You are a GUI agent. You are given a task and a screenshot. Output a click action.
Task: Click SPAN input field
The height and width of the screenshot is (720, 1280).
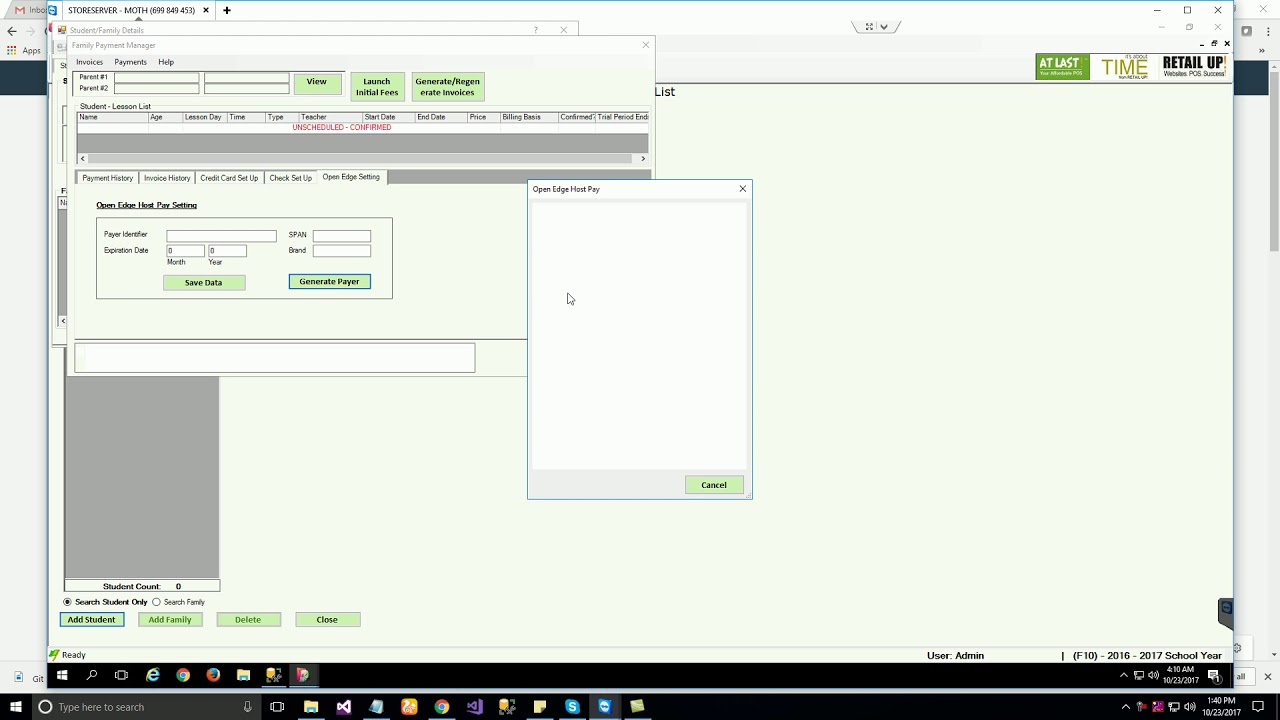[341, 236]
